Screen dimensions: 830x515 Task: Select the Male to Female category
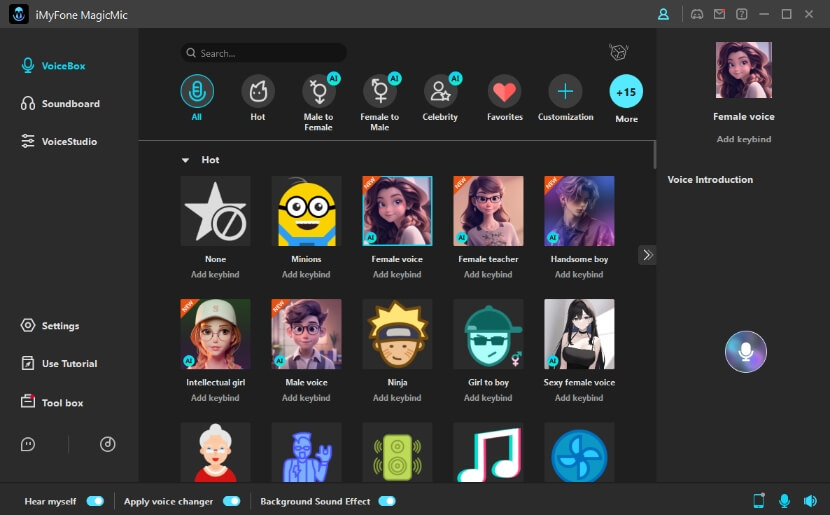point(319,92)
